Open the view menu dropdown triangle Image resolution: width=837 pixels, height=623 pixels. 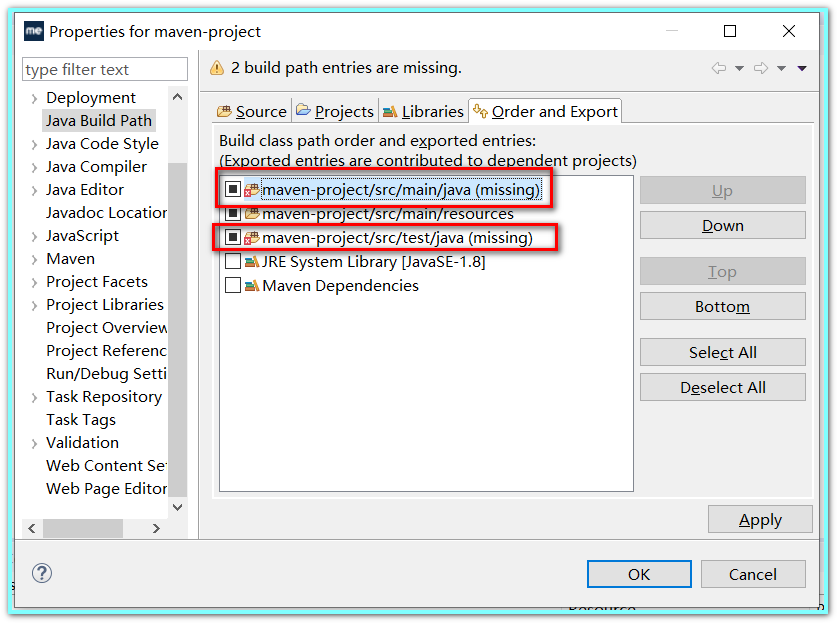pyautogui.click(x=802, y=68)
